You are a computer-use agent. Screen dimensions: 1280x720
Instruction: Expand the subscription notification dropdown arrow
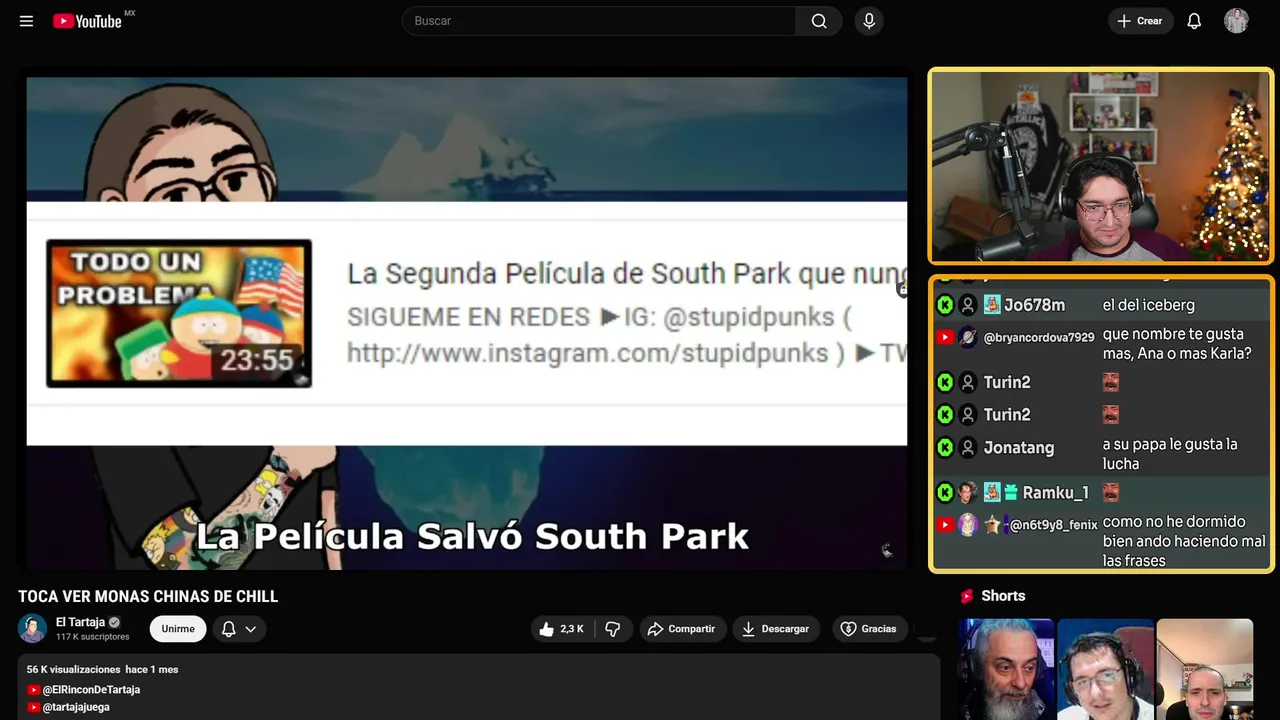[x=251, y=629]
